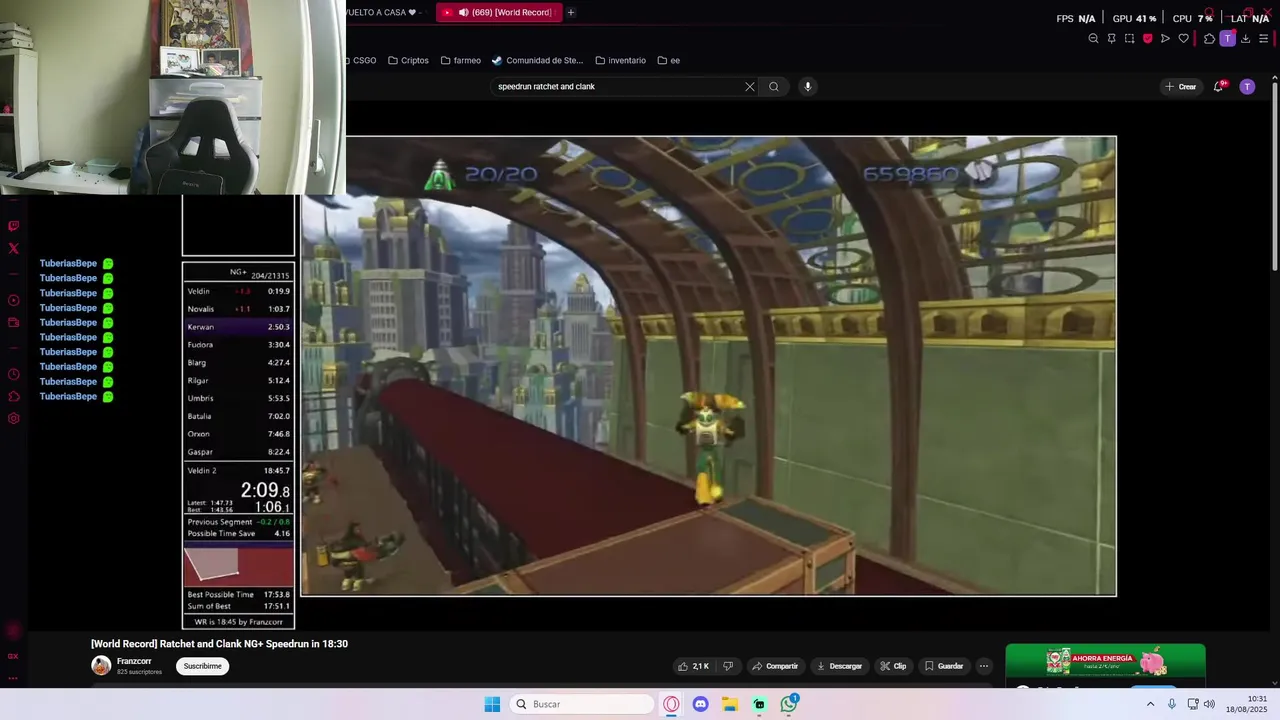Open the Twitch panel in the sidebar
This screenshot has height=720, width=1280.
[x=14, y=226]
